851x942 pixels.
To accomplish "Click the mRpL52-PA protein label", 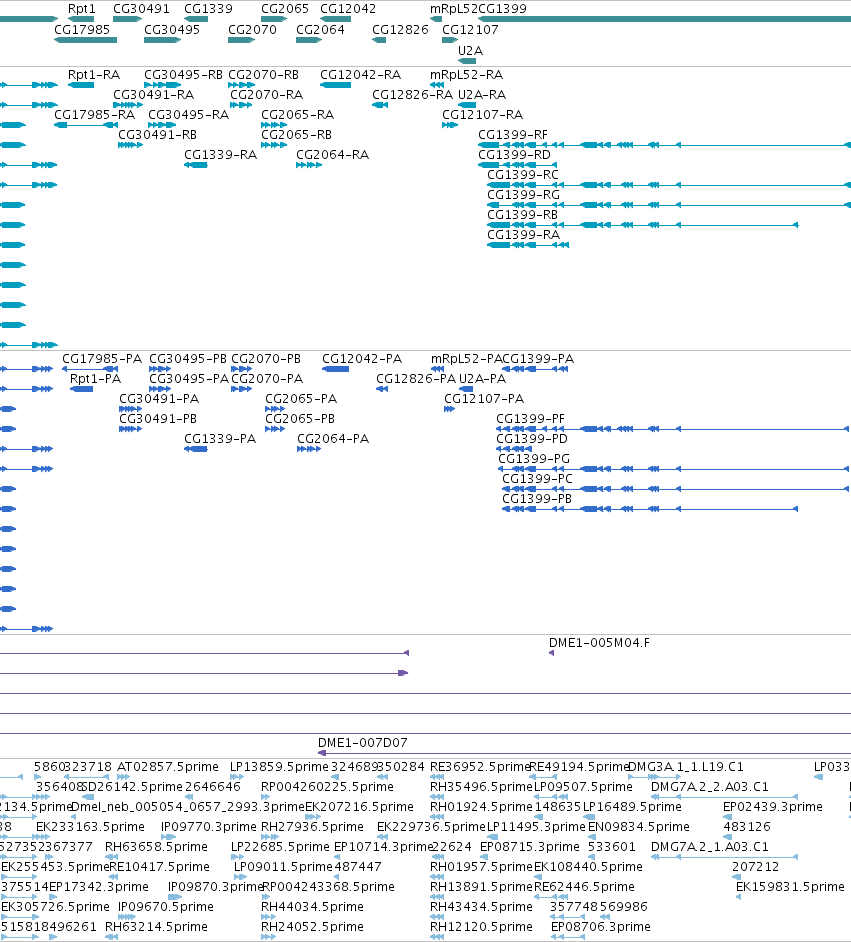I will coord(467,359).
